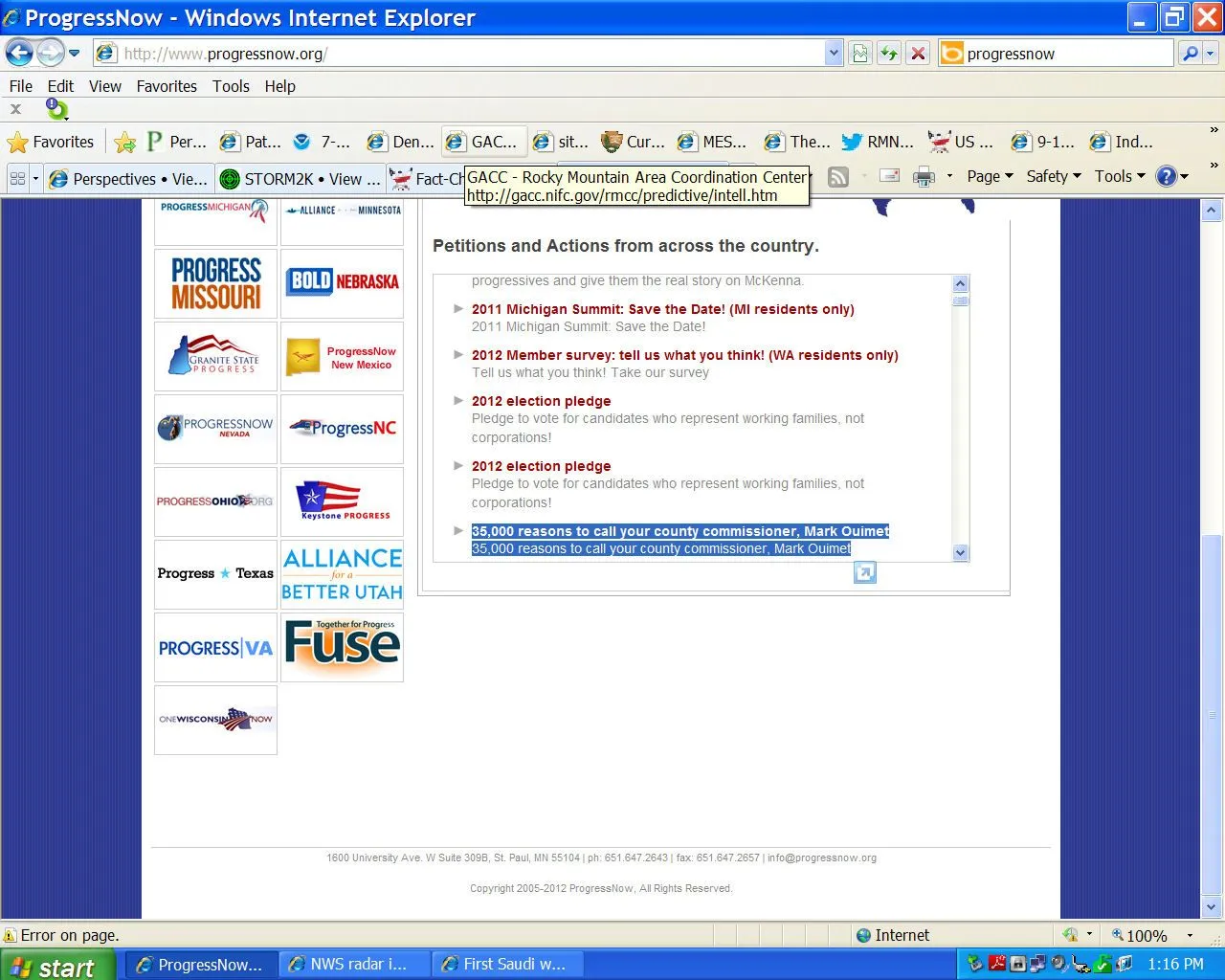Viewport: 1225px width, 980px height.
Task: Open the ProgressNC logo
Action: (x=343, y=429)
